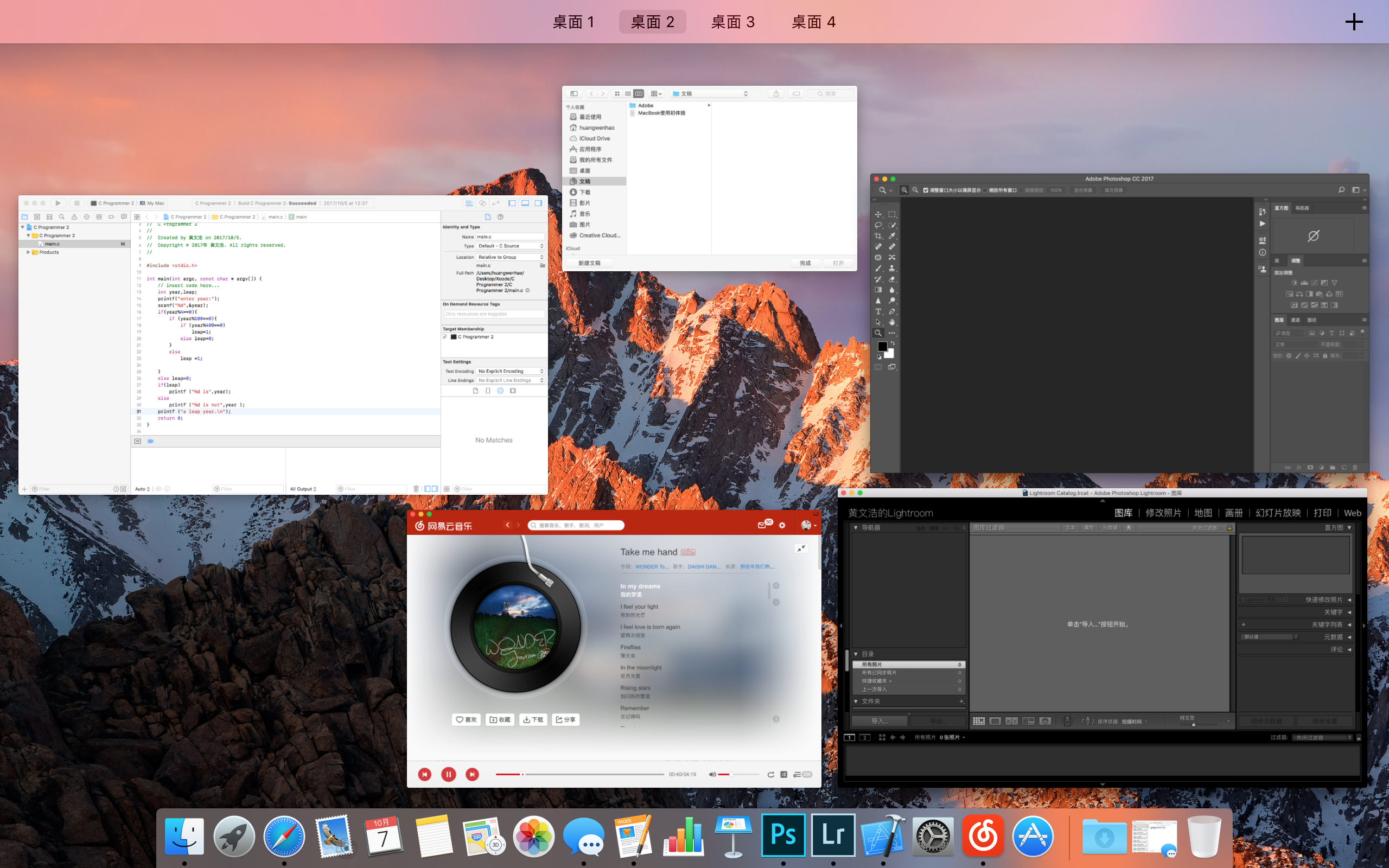Skip to next track in NetEase Music

pyautogui.click(x=472, y=775)
